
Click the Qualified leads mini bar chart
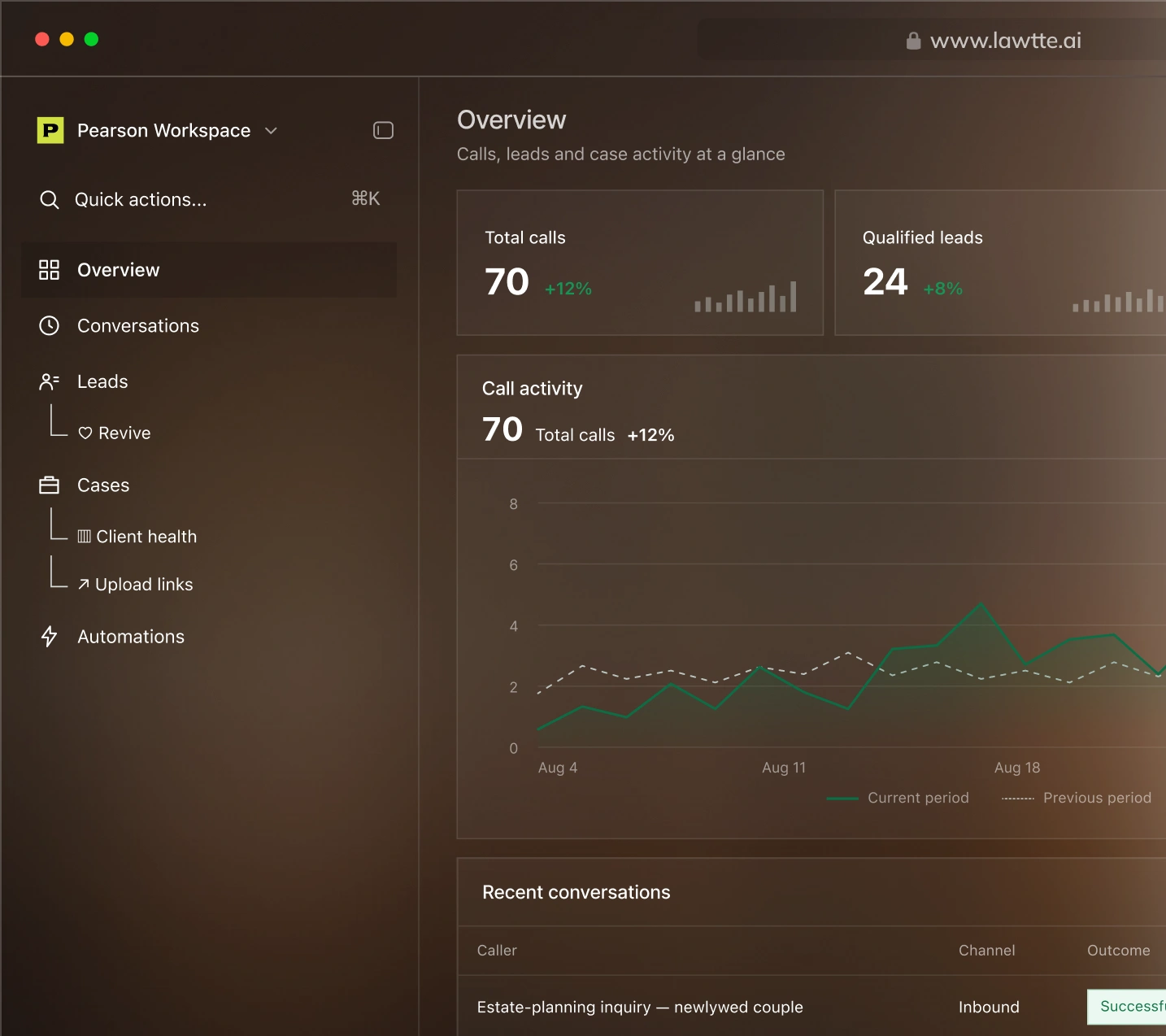click(1119, 300)
